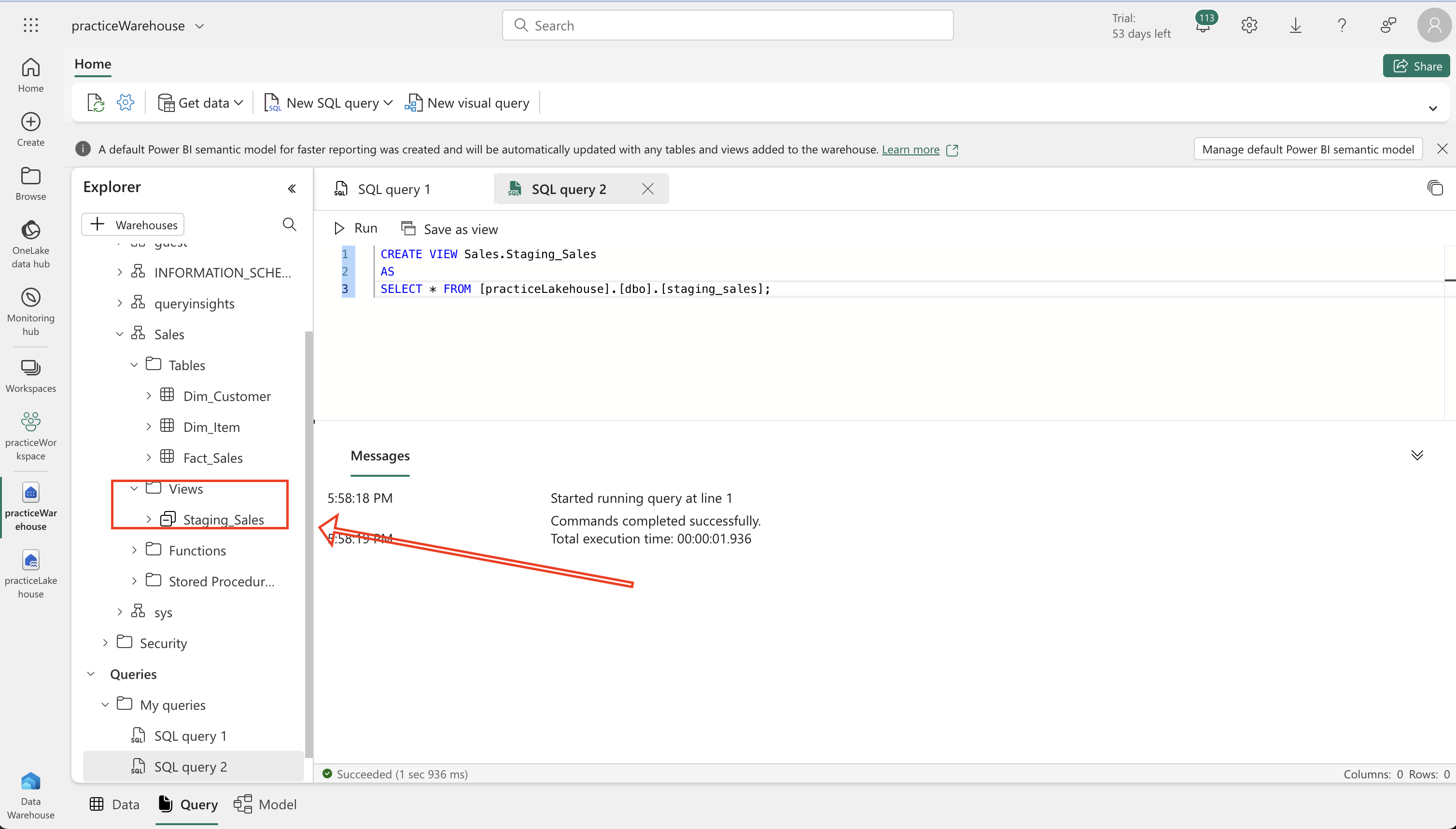Add Warehouses in the Explorer
Image resolution: width=1456 pixels, height=829 pixels.
[x=133, y=224]
